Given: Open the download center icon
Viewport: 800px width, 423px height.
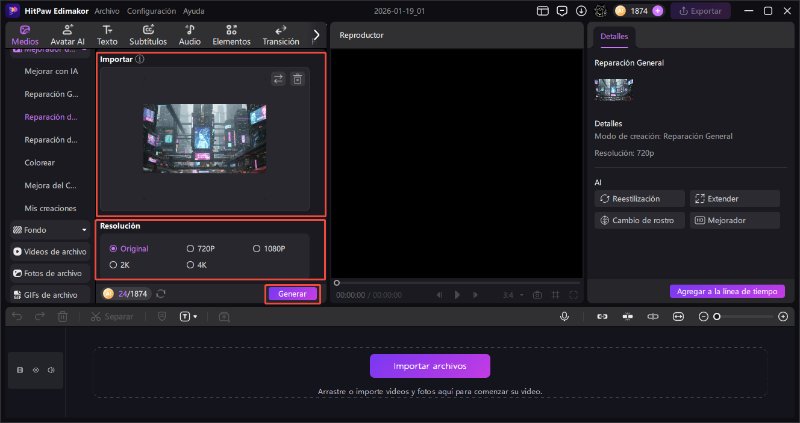Looking at the screenshot, I should [x=581, y=11].
